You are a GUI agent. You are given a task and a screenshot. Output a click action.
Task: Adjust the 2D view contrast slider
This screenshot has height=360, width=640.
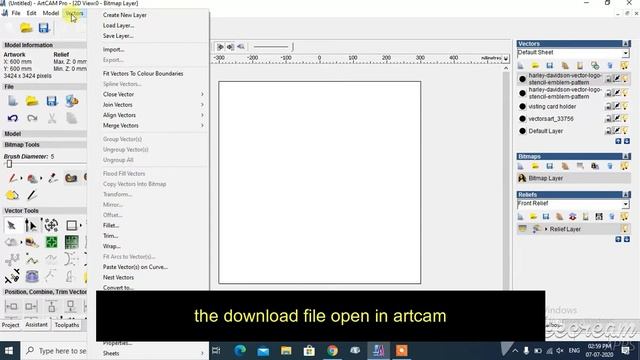pyautogui.click(x=292, y=47)
